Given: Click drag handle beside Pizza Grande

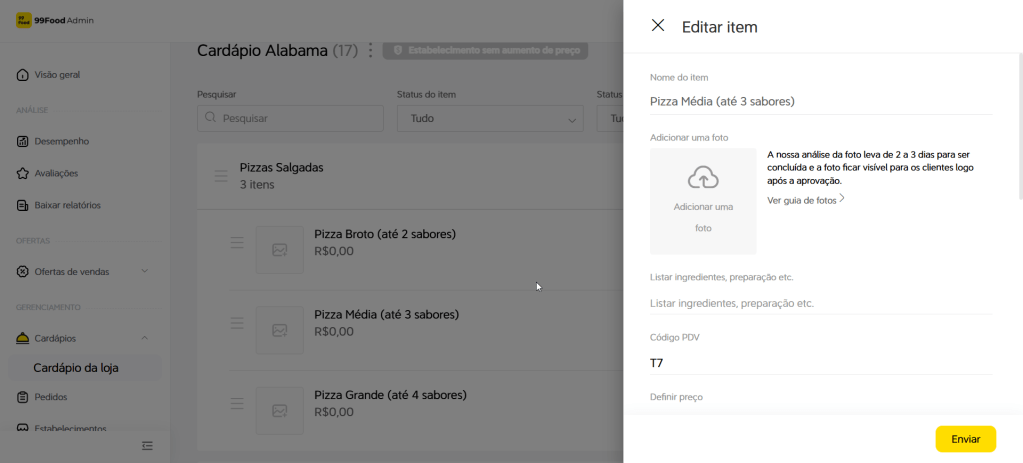Looking at the screenshot, I should [237, 403].
